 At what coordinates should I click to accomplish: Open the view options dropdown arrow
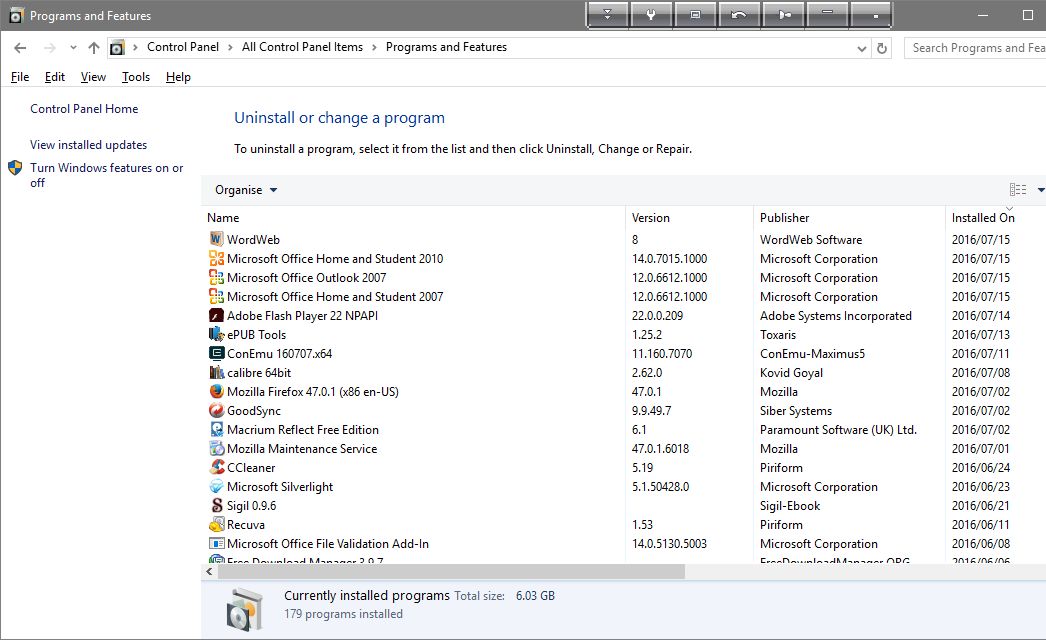click(x=1040, y=190)
